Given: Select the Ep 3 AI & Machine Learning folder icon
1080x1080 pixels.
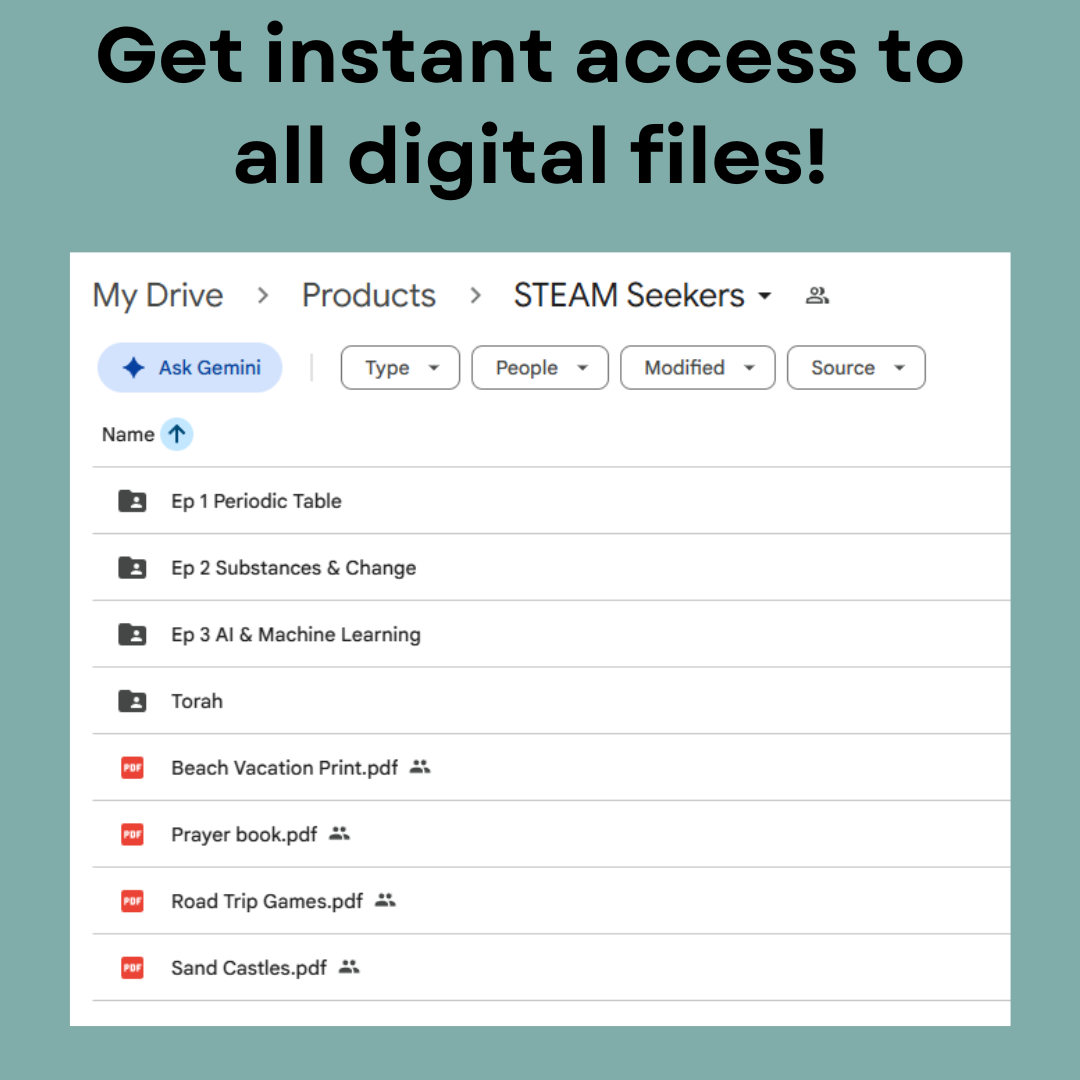Looking at the screenshot, I should (132, 634).
